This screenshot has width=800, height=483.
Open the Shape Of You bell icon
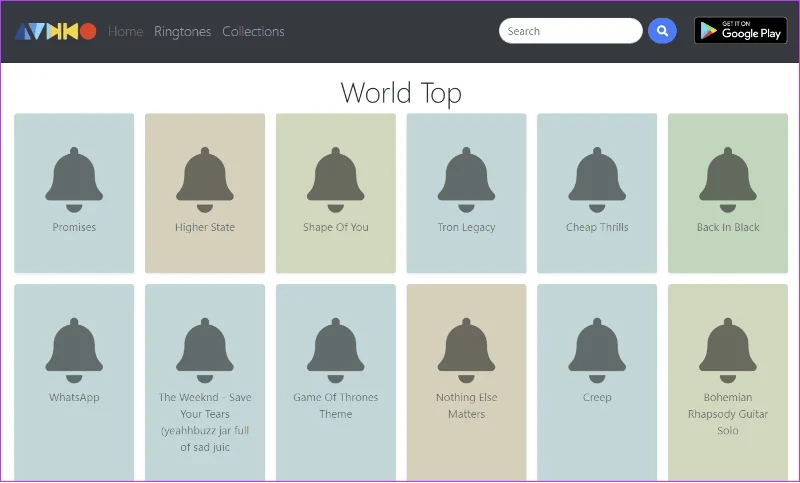(x=335, y=180)
